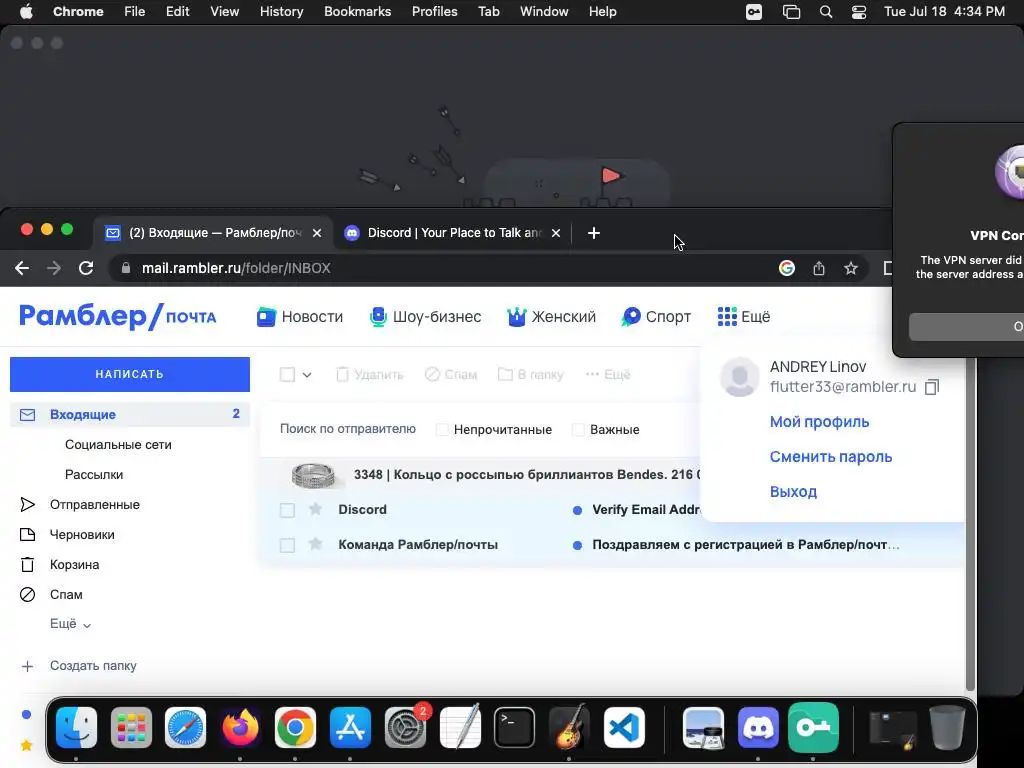Viewport: 1024px width, 768px height.
Task: Open Firefox from the Dock
Action: click(240, 728)
